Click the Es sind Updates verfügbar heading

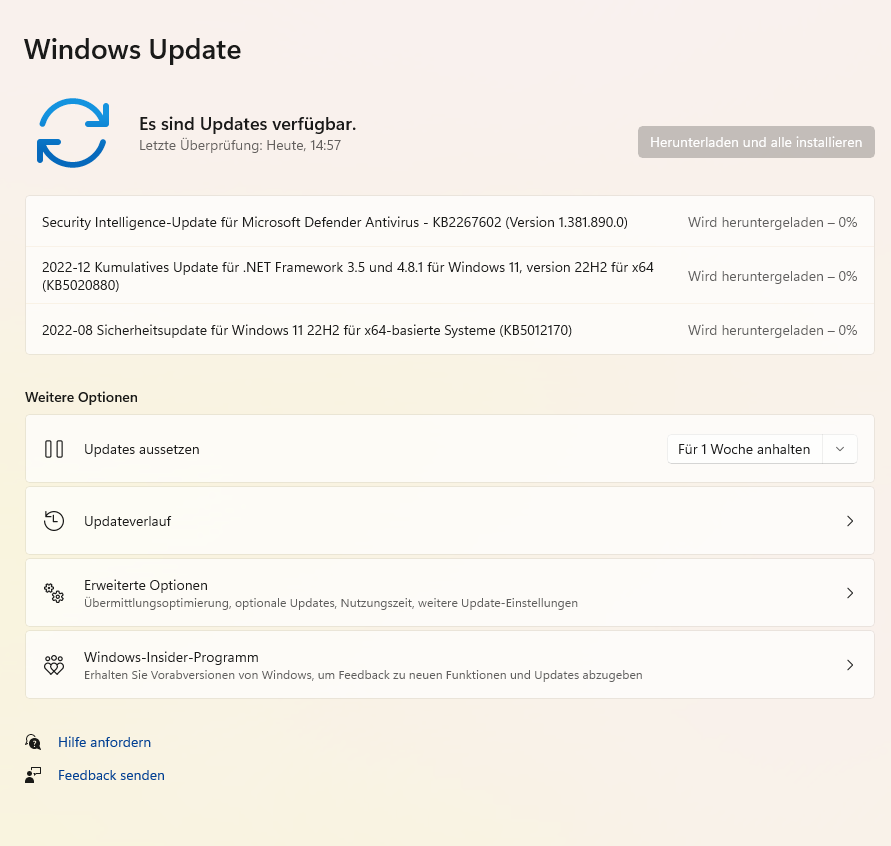pos(247,124)
